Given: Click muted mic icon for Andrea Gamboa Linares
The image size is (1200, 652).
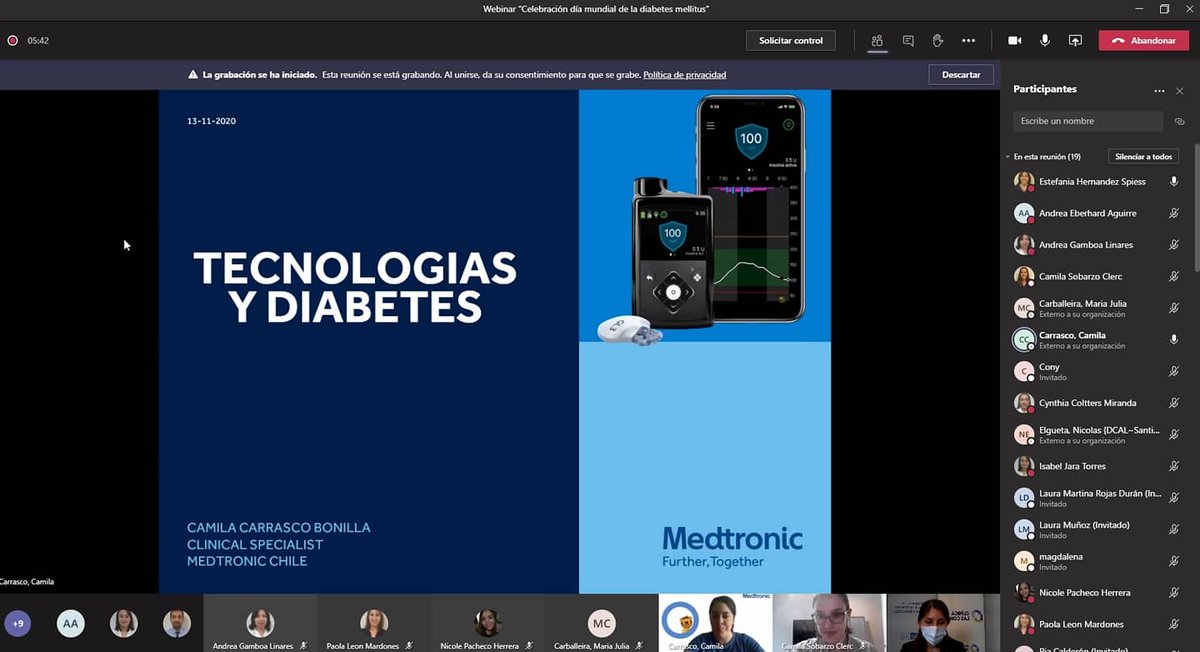Looking at the screenshot, I should [1174, 245].
